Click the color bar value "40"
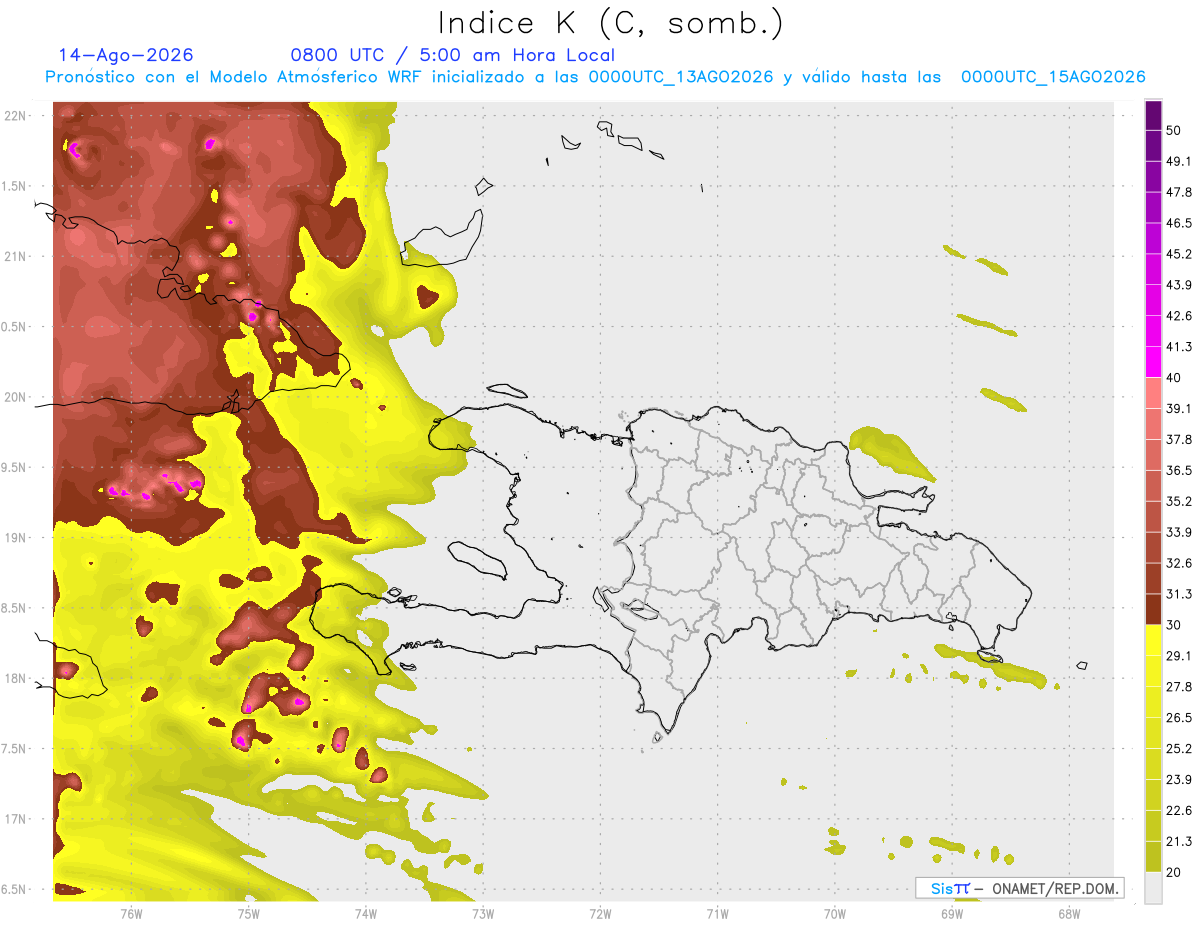The width and height of the screenshot is (1200, 927). tap(1174, 378)
